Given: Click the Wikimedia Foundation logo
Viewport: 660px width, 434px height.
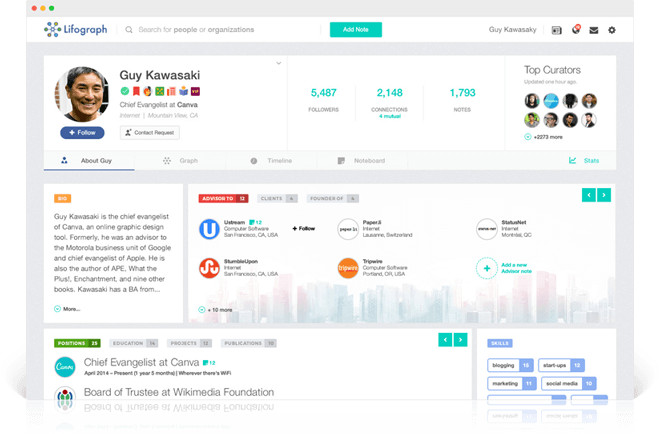Looking at the screenshot, I should 65,396.
